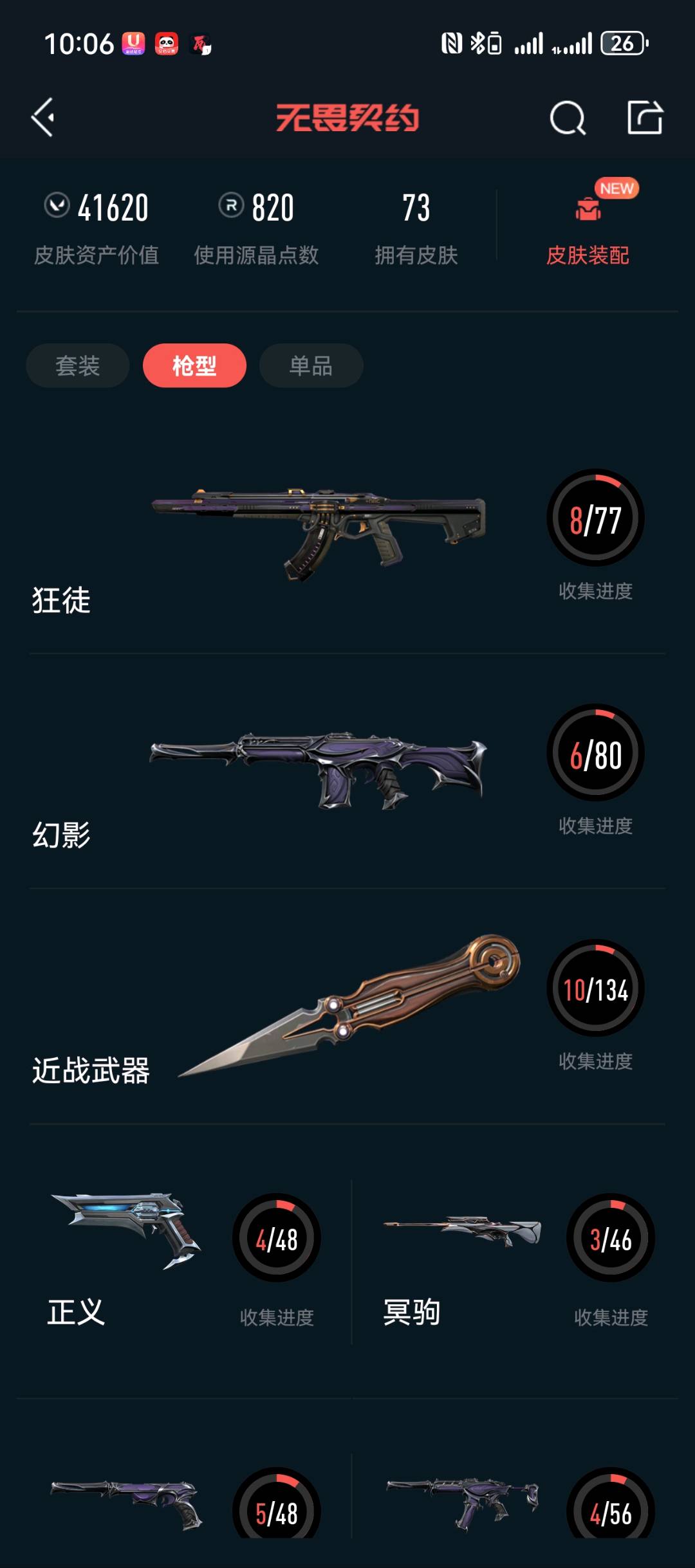Tap the 拥有皮肤 count 73
Image resolution: width=695 pixels, height=1568 pixels.
click(416, 208)
